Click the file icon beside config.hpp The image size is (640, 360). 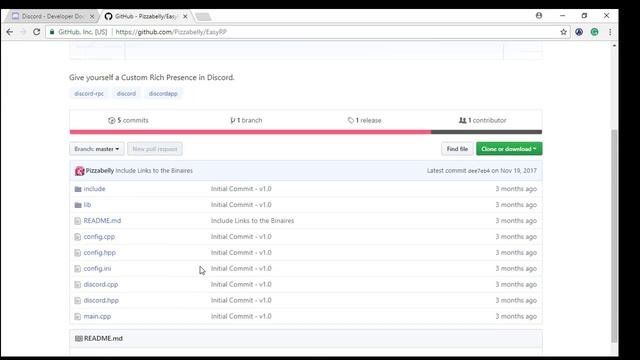78,253
